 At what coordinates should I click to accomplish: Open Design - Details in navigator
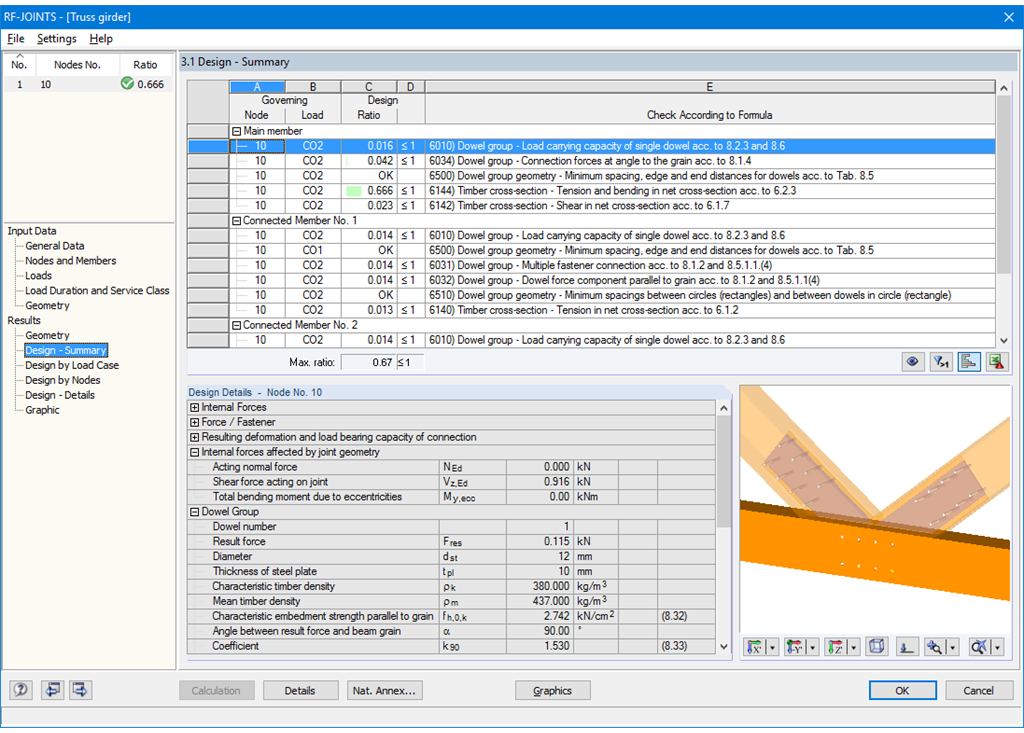click(x=60, y=395)
